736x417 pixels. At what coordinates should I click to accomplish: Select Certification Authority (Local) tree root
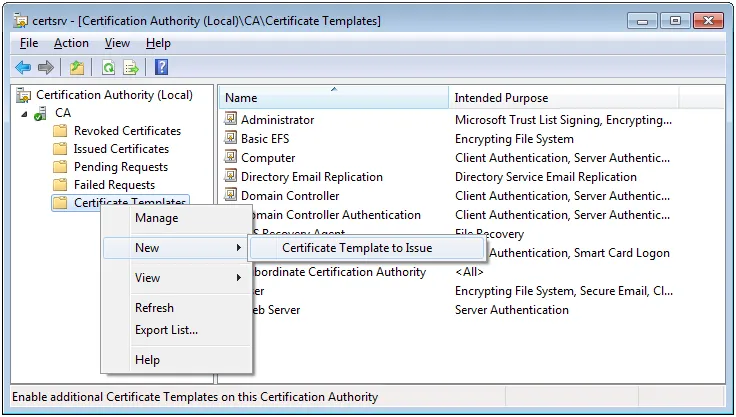(114, 95)
